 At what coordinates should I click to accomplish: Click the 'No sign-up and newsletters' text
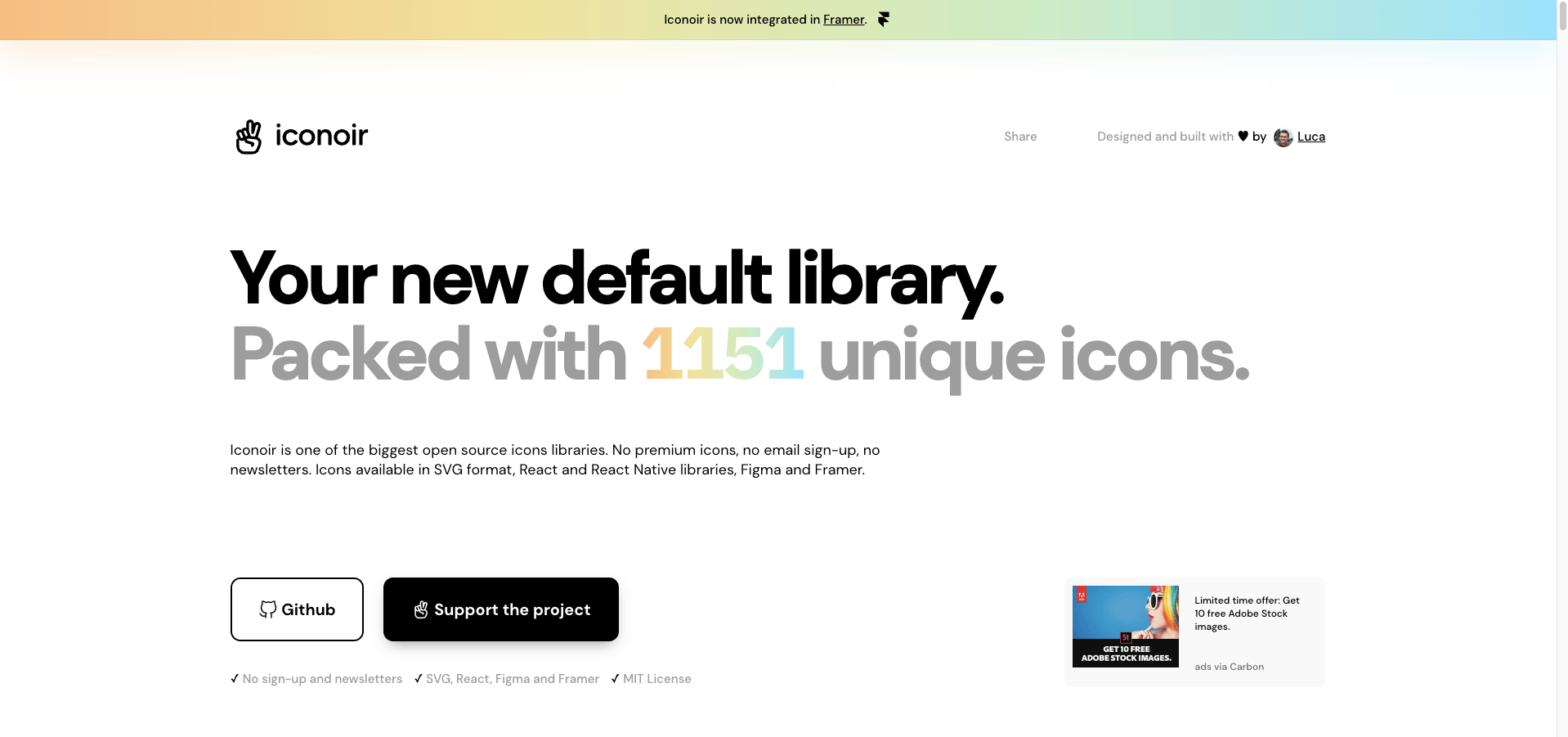pos(322,679)
